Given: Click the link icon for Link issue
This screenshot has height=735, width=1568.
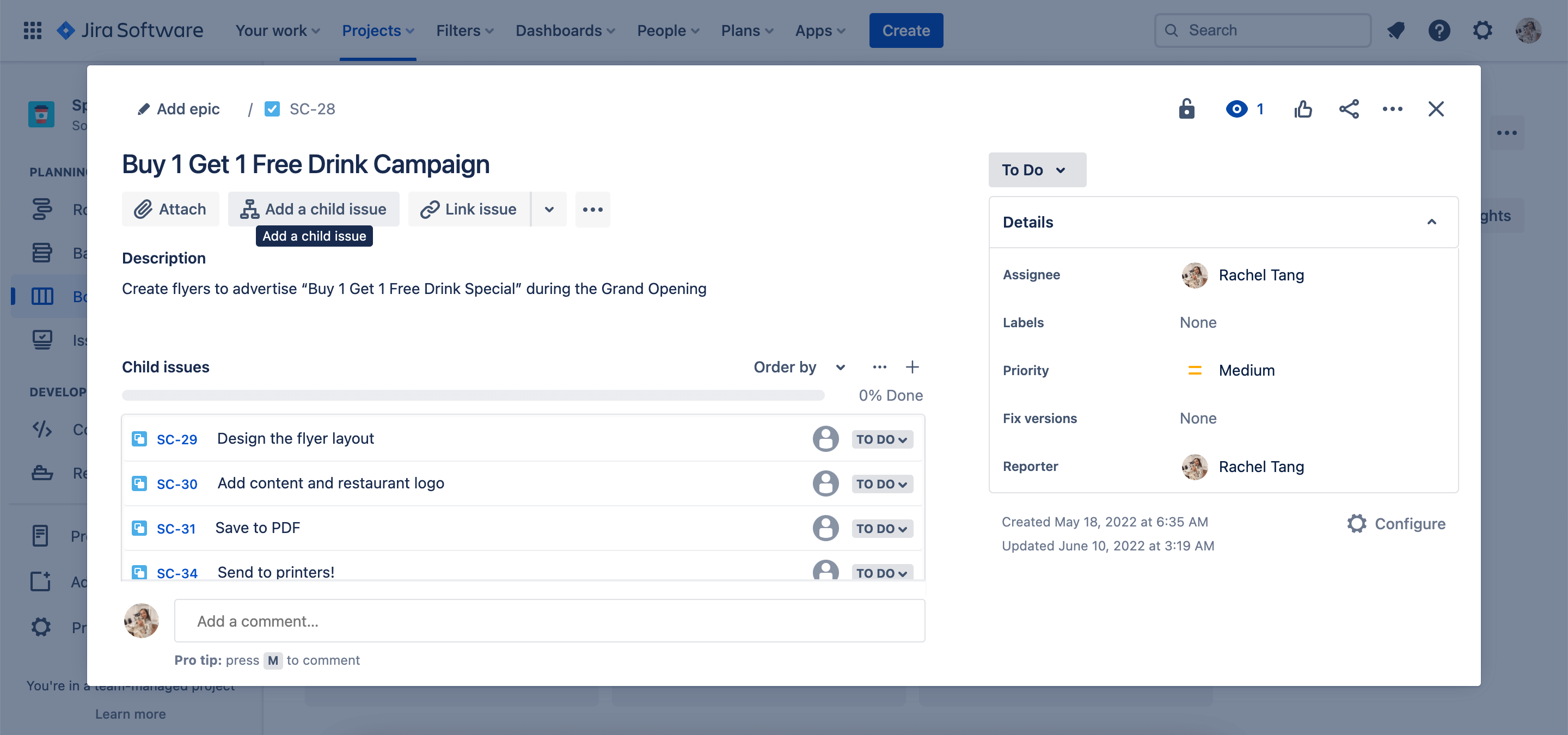Looking at the screenshot, I should tap(428, 208).
